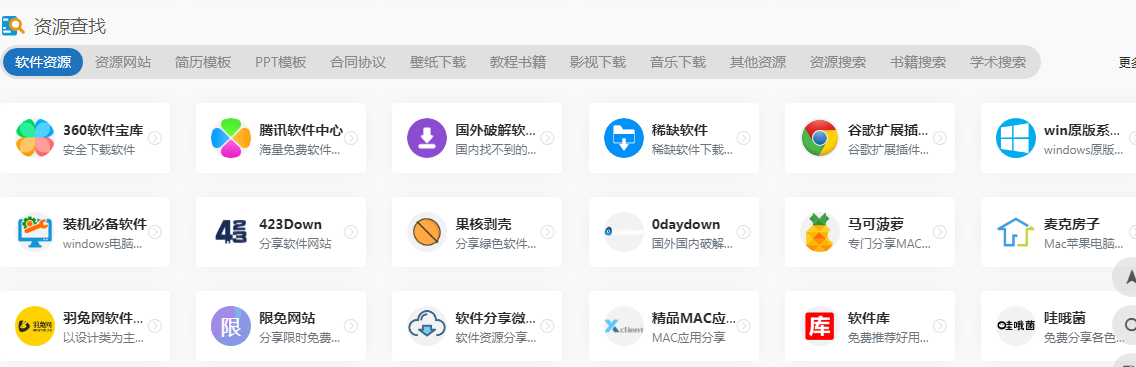This screenshot has width=1136, height=367.
Task: Click the 更多 link at right
Action: point(1127,63)
